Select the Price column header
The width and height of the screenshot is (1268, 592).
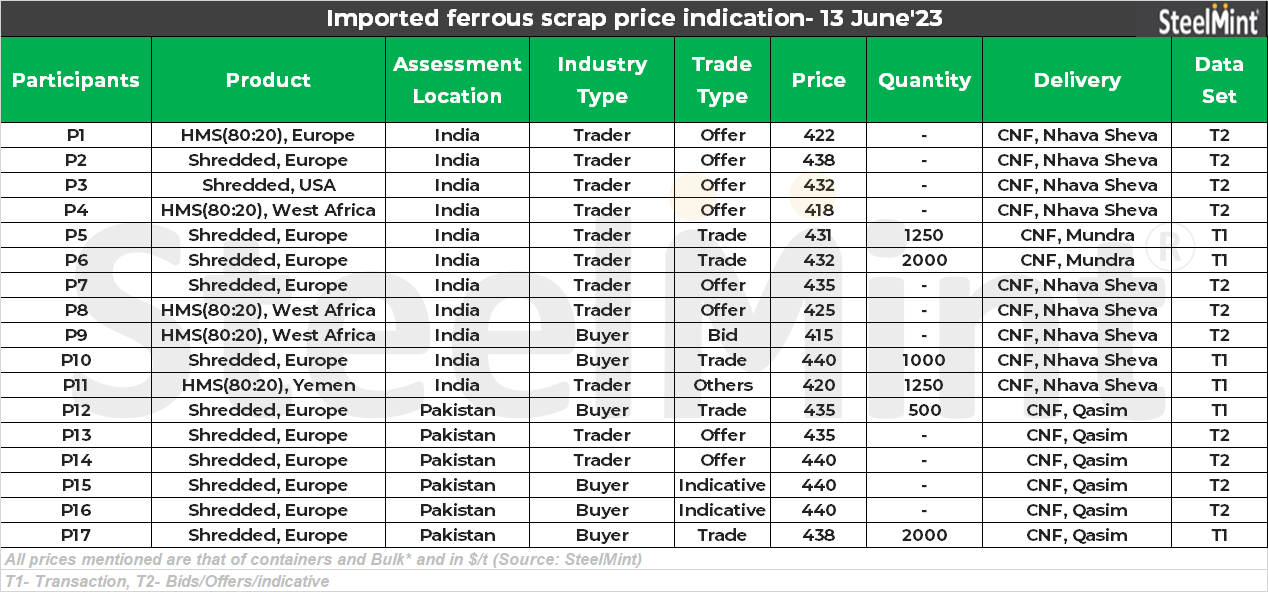pos(818,80)
